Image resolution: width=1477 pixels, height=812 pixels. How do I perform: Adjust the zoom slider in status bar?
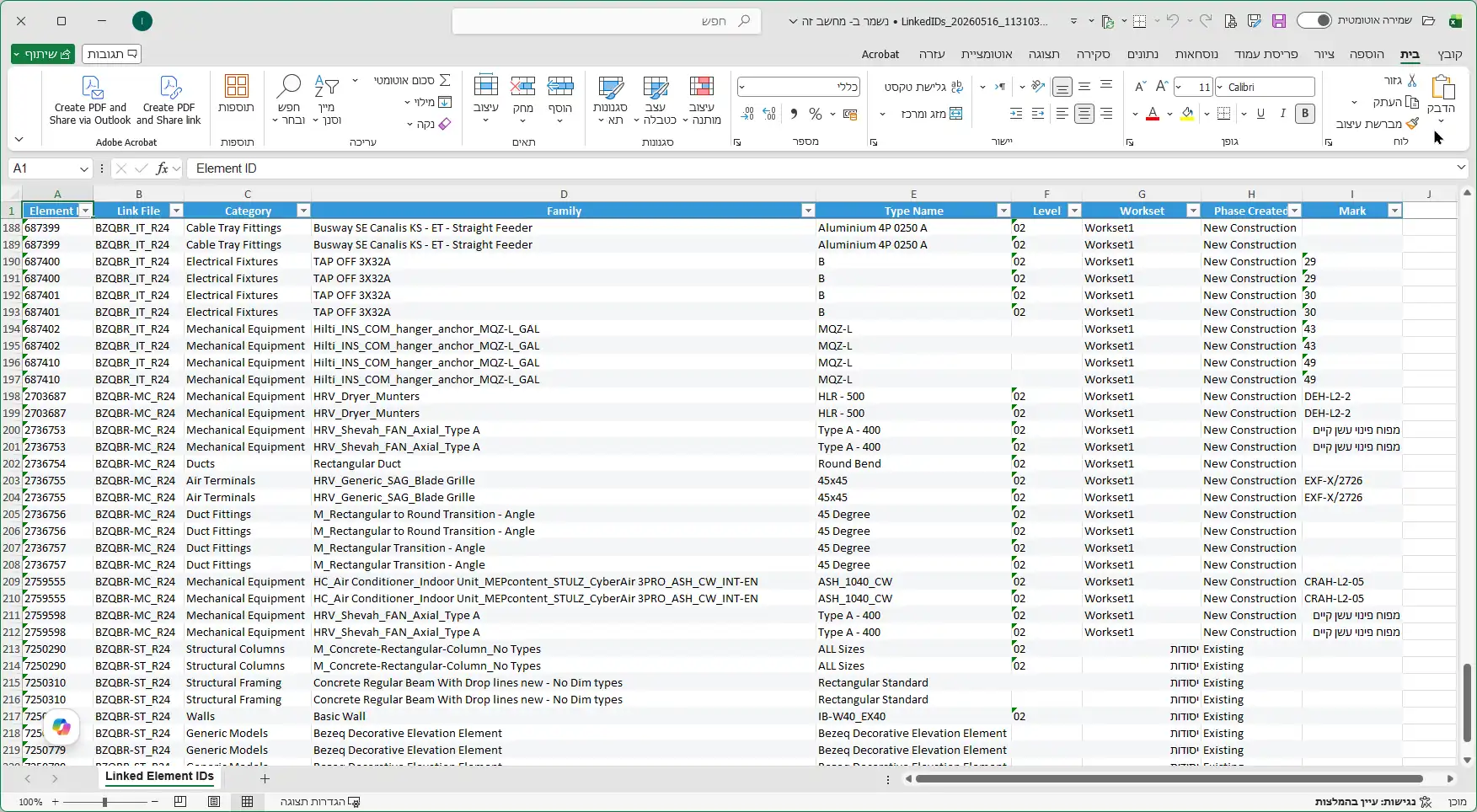click(x=104, y=802)
